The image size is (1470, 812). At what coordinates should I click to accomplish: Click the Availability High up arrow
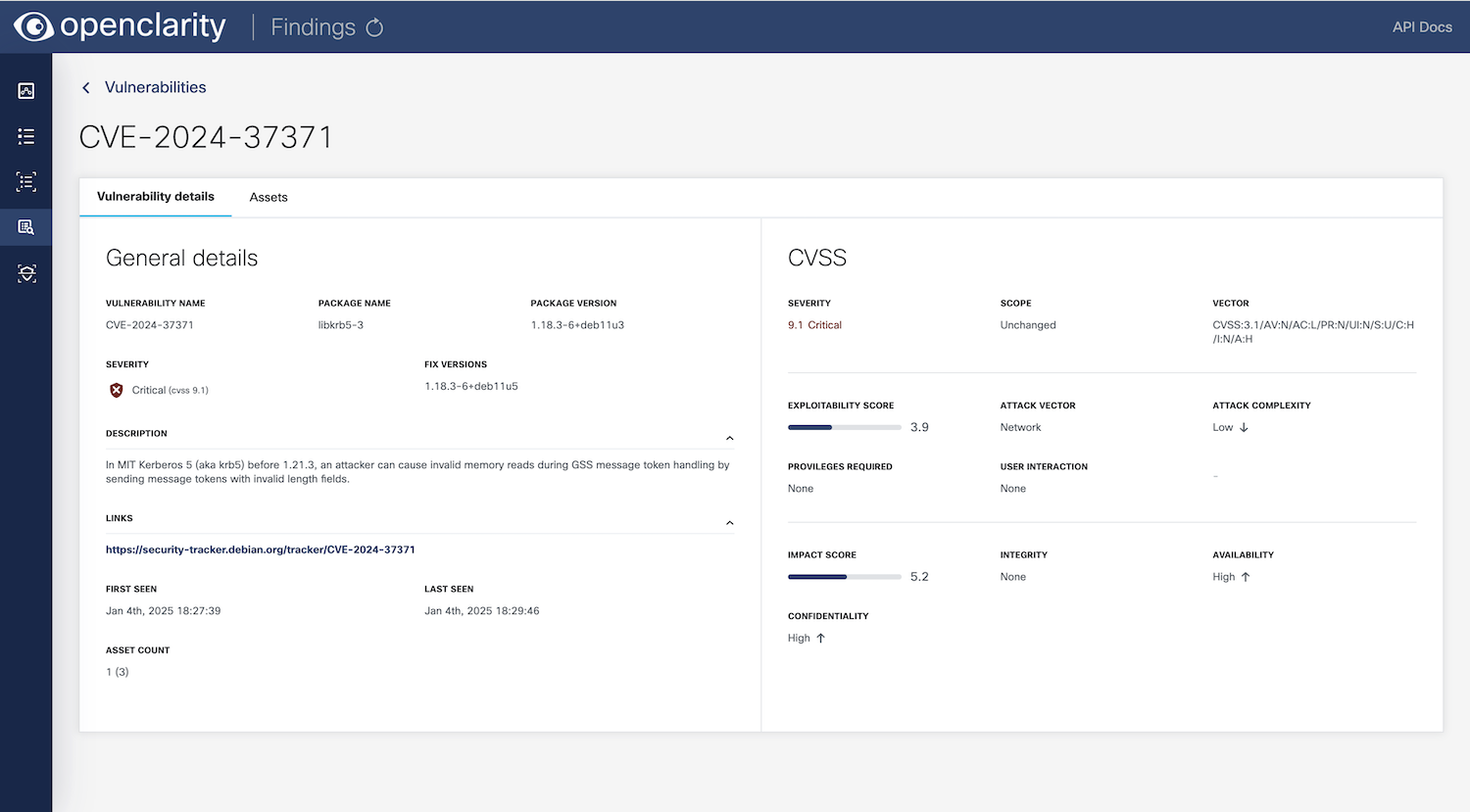tap(1246, 577)
